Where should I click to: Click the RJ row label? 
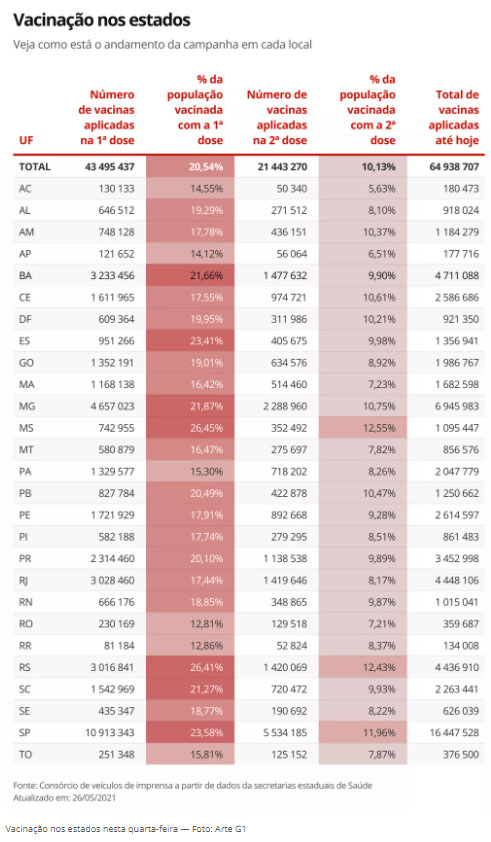(25, 580)
